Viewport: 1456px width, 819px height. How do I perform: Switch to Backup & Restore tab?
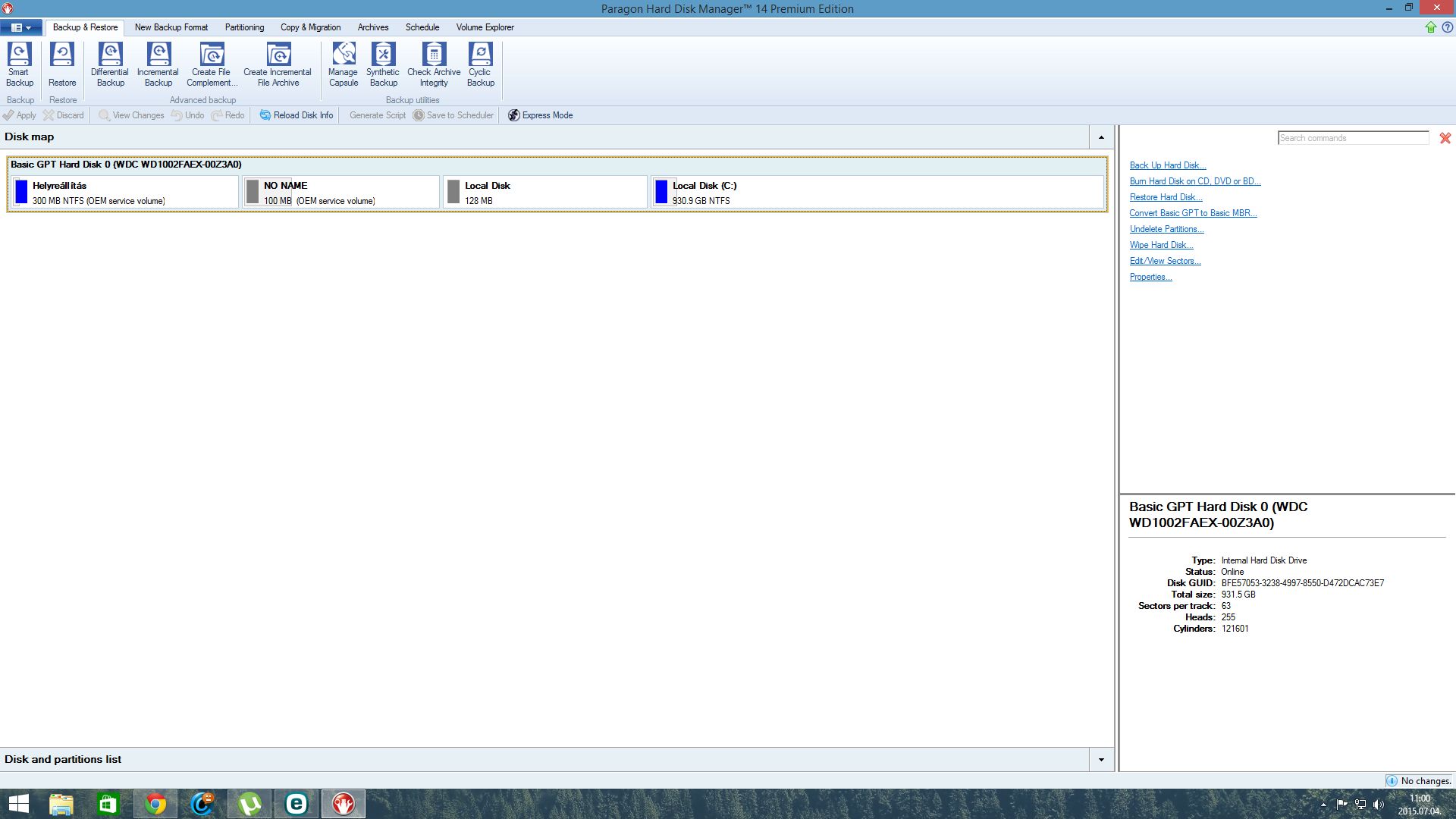click(x=85, y=27)
